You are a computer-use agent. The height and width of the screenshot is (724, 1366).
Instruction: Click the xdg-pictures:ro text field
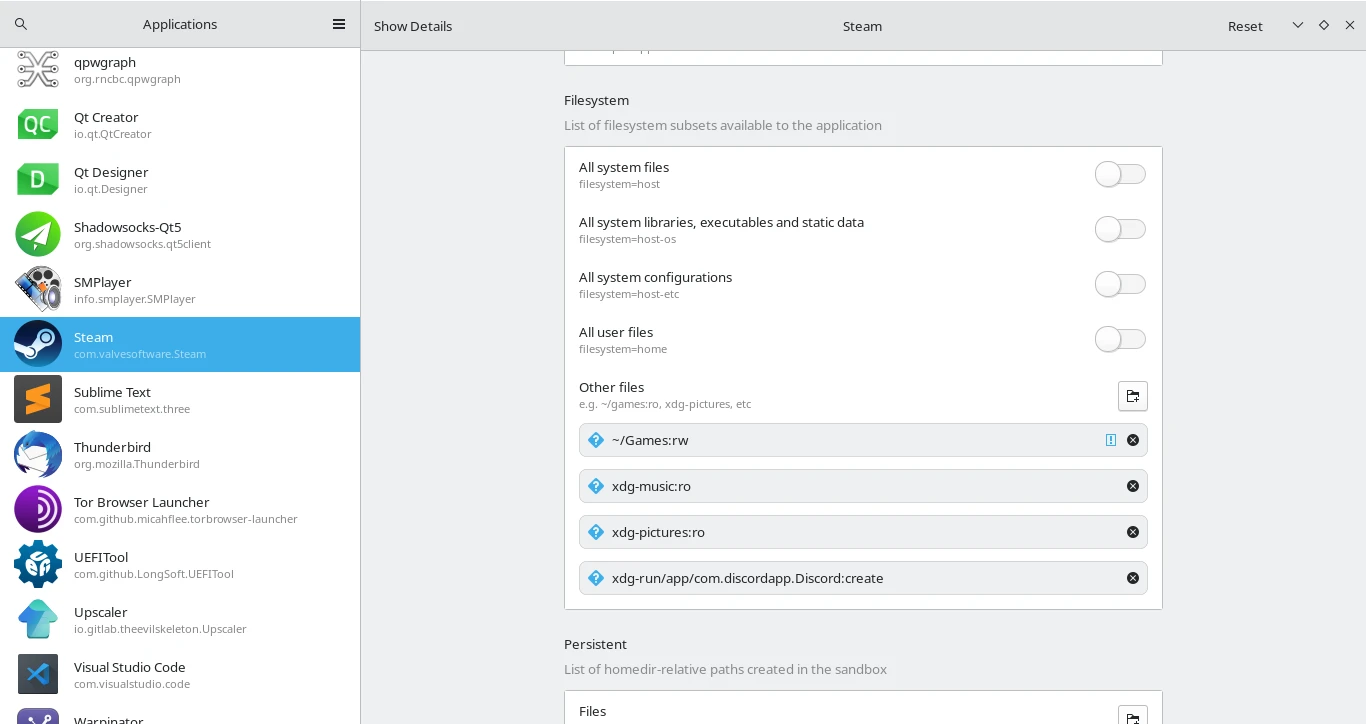[x=850, y=532]
